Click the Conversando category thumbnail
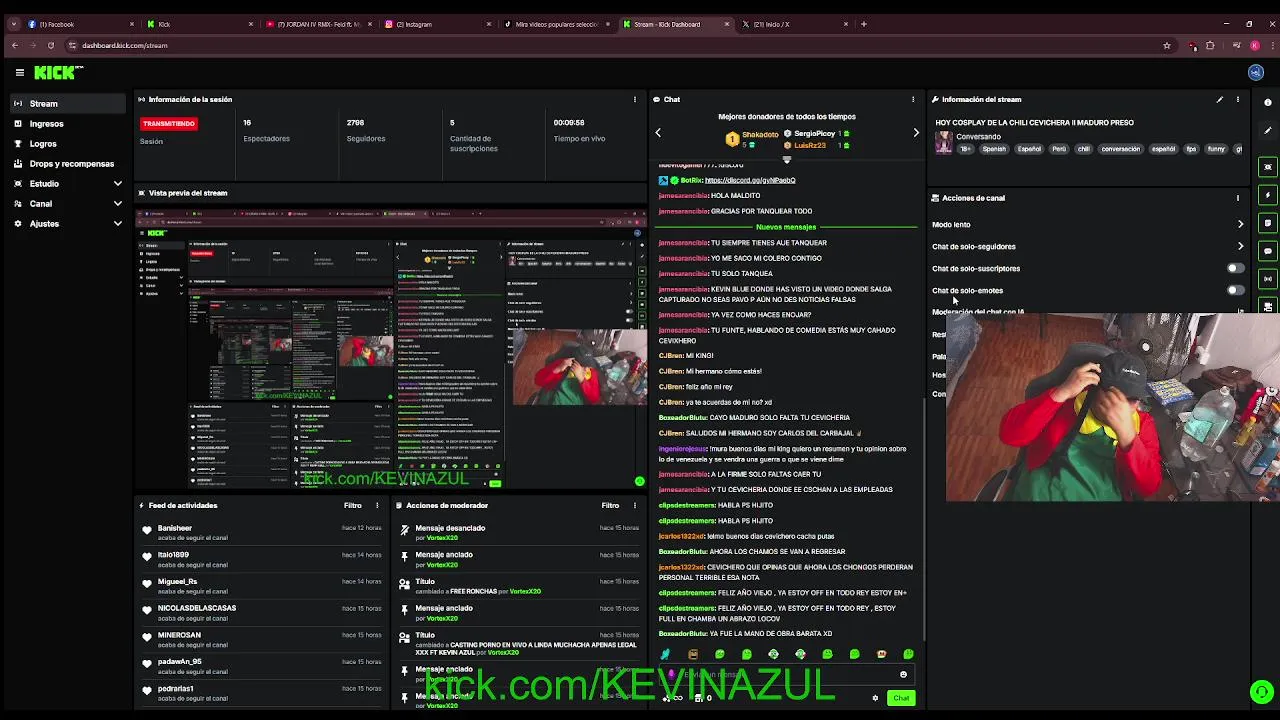Image resolution: width=1280 pixels, height=720 pixels. [943, 142]
